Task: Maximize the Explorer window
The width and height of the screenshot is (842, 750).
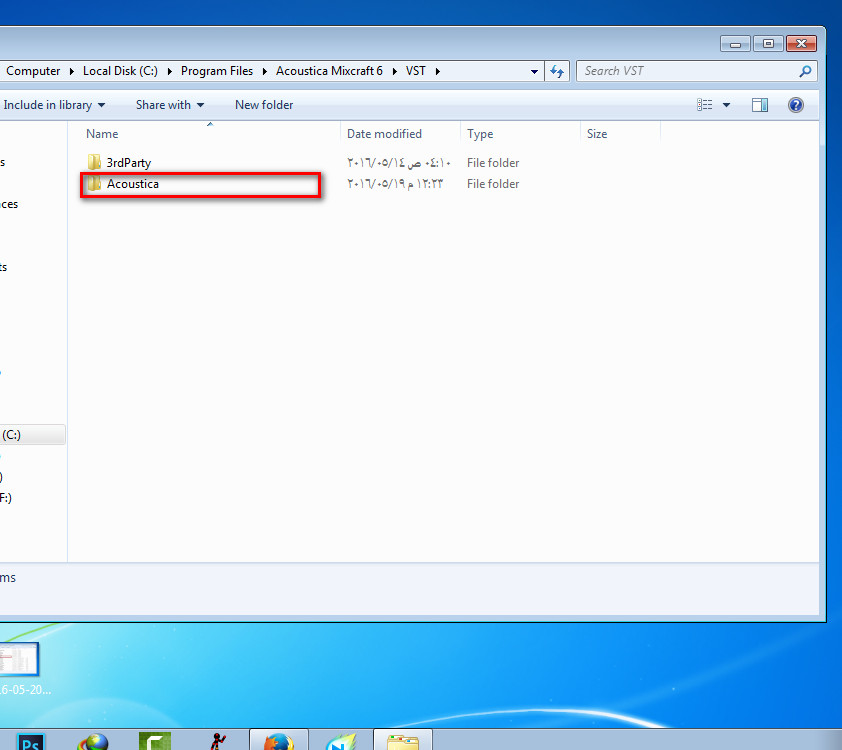Action: coord(768,44)
